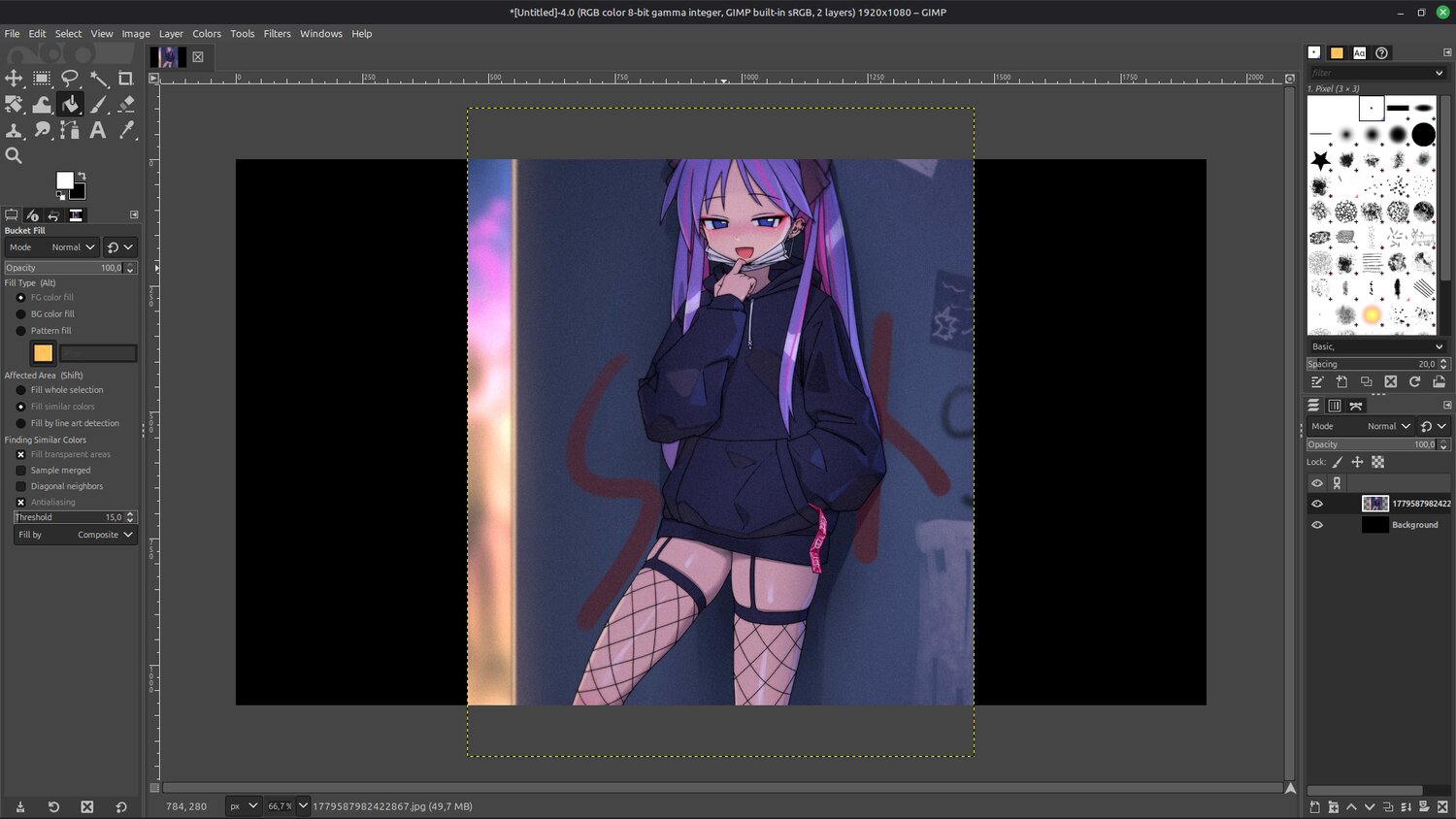Select the Paths tool

click(70, 130)
